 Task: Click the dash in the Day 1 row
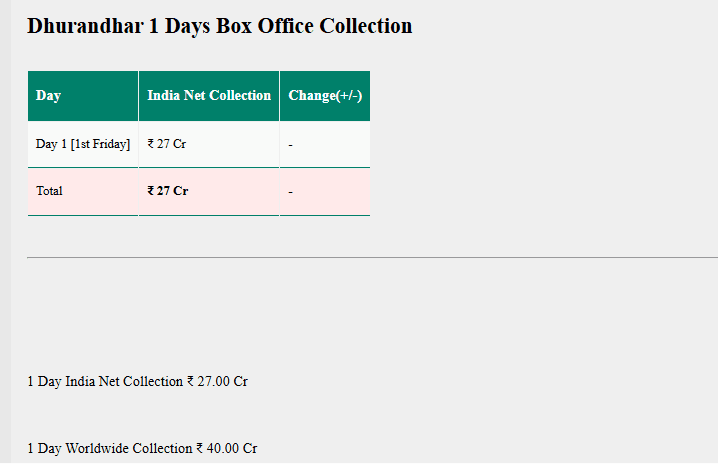pos(290,145)
